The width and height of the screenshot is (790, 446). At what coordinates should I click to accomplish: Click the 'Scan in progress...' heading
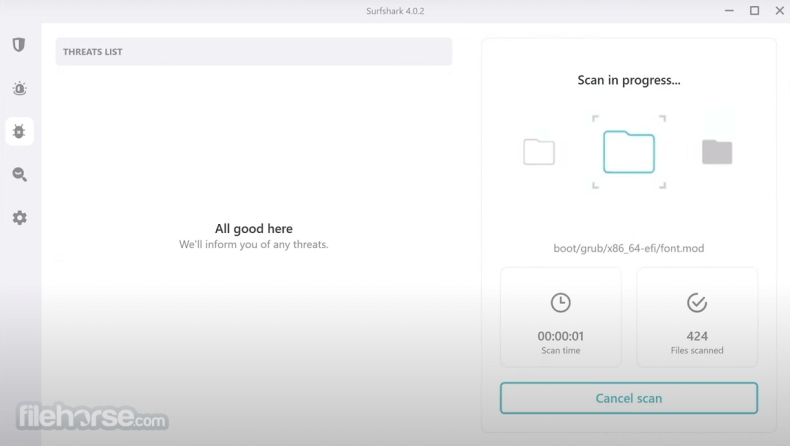628,80
